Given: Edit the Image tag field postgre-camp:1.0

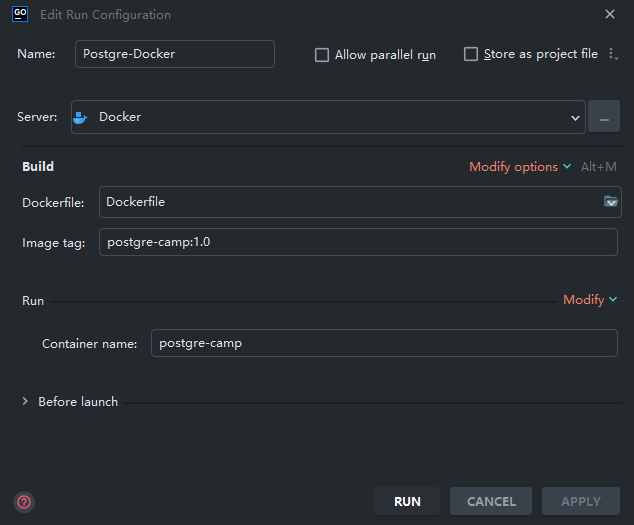Looking at the screenshot, I should [x=358, y=242].
